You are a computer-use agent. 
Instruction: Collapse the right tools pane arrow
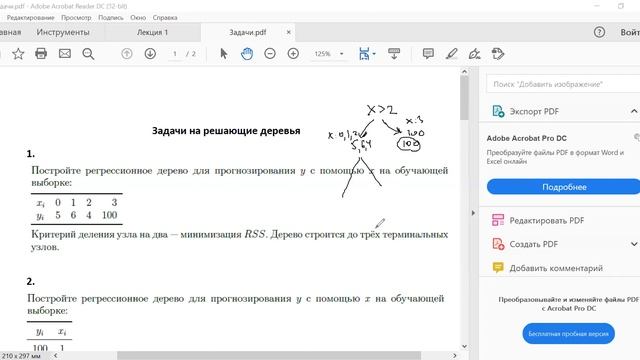click(x=473, y=213)
